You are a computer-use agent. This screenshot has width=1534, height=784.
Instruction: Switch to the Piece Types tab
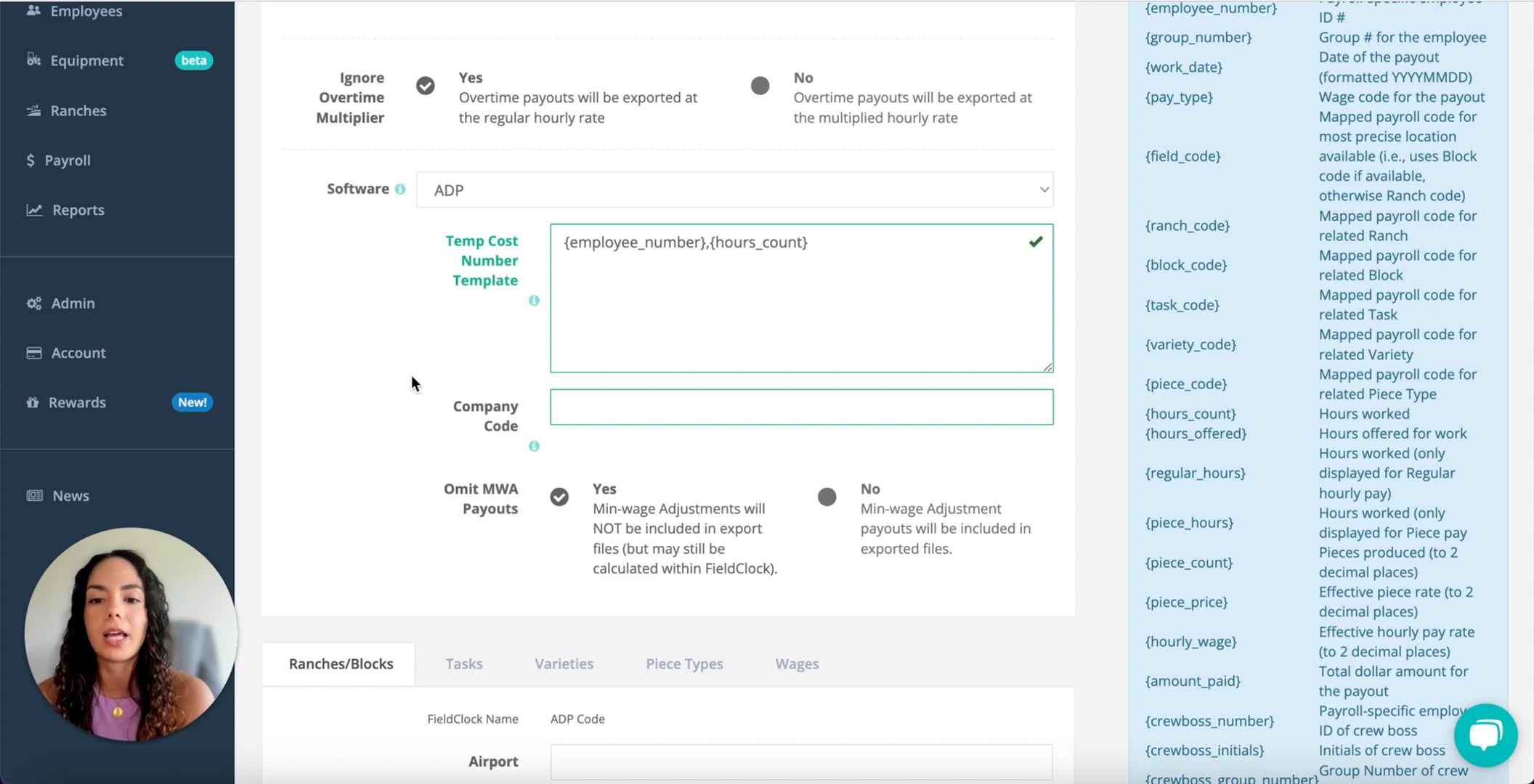point(683,663)
